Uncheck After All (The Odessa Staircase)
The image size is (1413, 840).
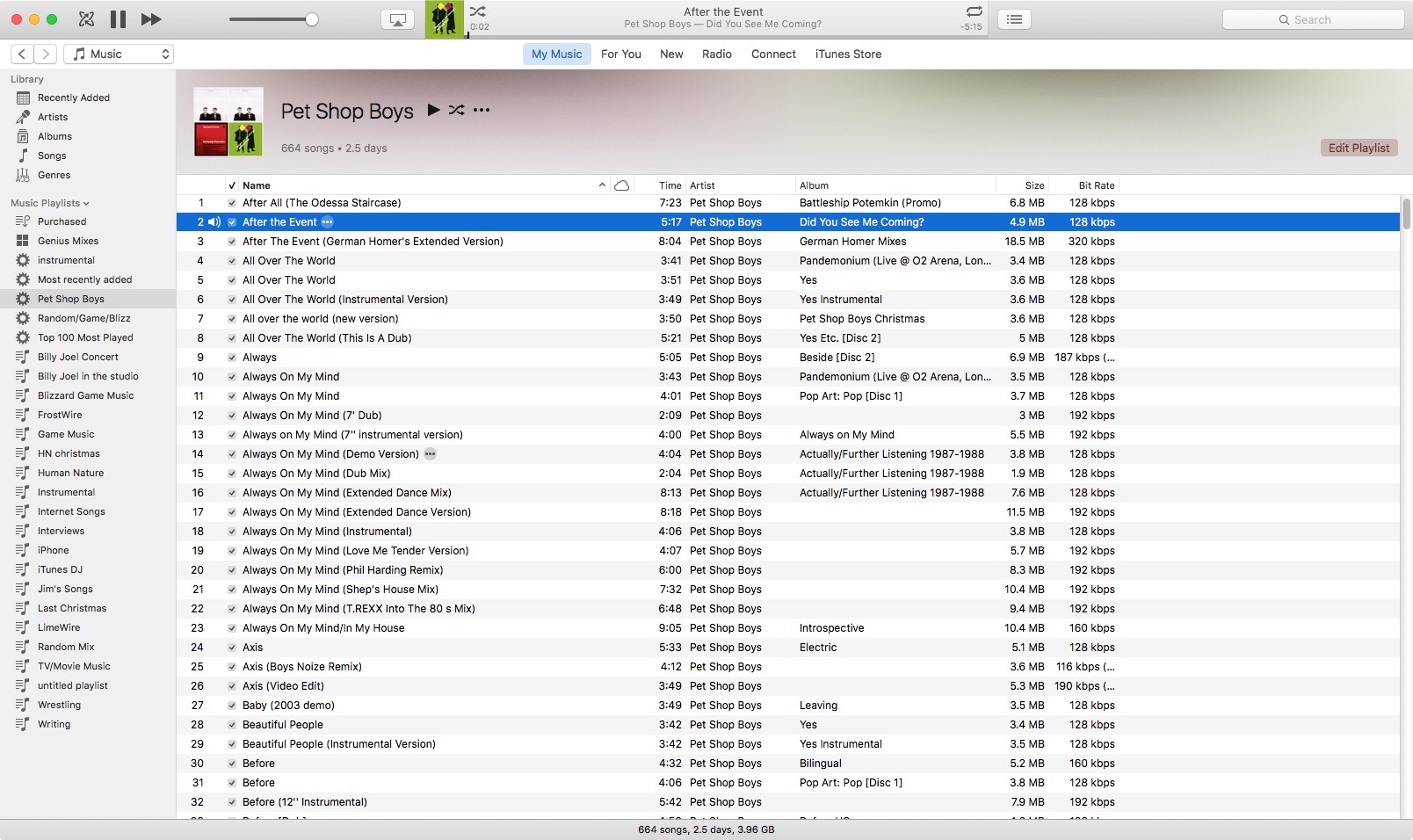point(232,203)
